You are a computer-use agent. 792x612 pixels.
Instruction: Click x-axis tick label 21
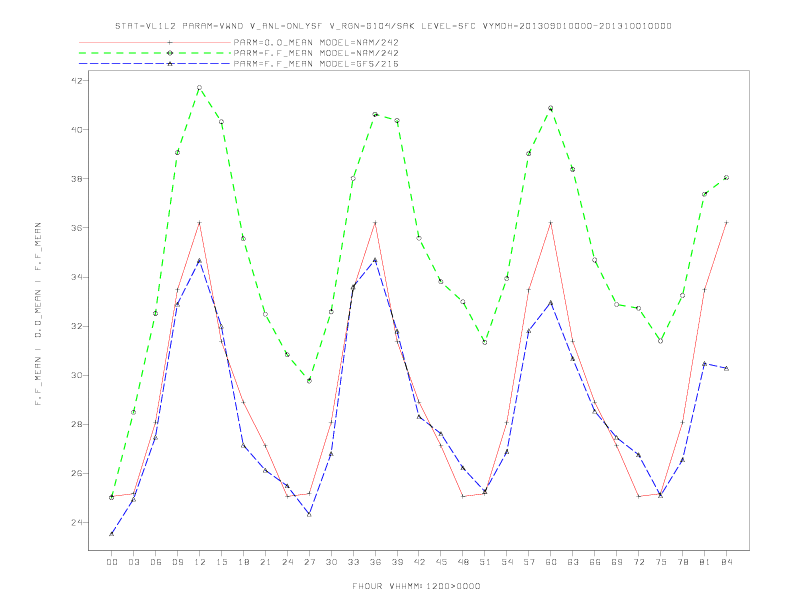pyautogui.click(x=265, y=562)
